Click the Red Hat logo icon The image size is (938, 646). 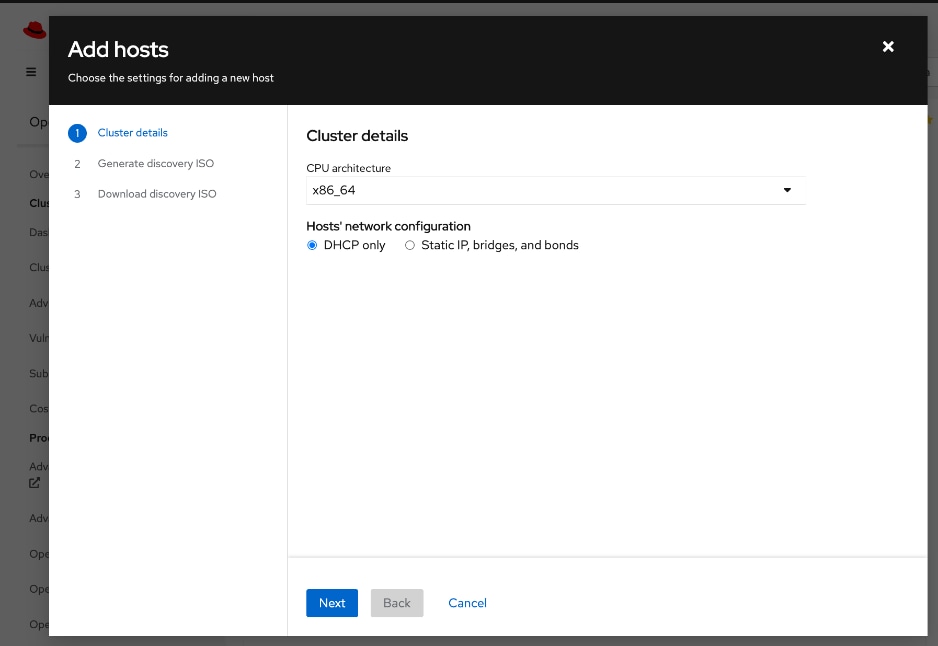(35, 29)
